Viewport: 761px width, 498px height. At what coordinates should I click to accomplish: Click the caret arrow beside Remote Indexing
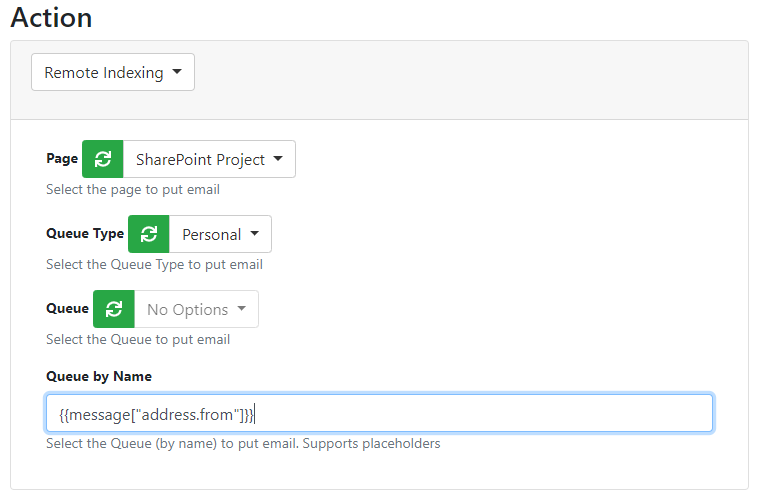[x=177, y=73]
